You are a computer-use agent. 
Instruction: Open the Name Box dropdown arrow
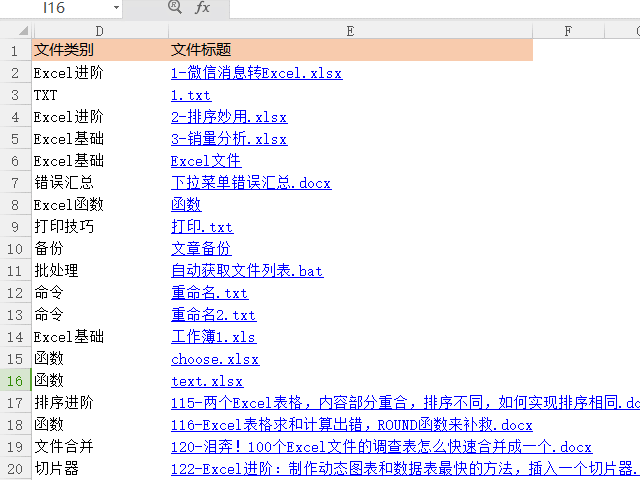click(116, 8)
